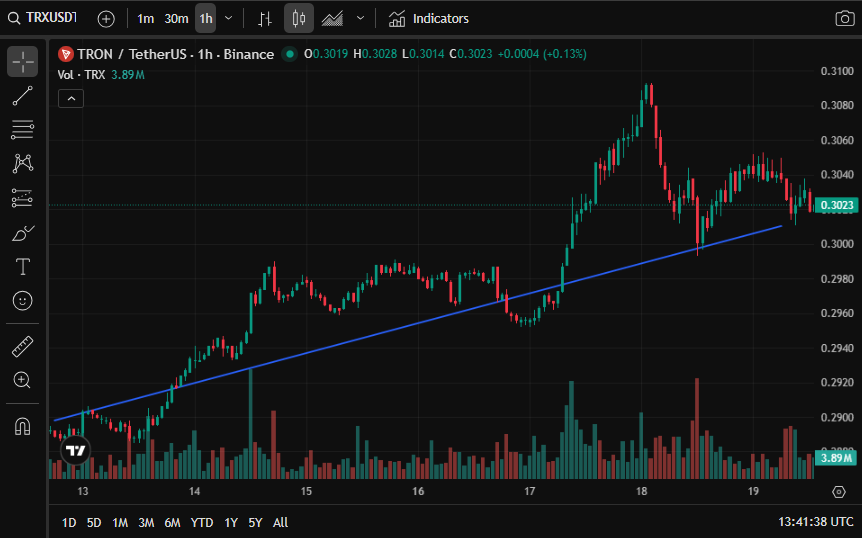Set range to All
This screenshot has width=862, height=538.
point(280,523)
